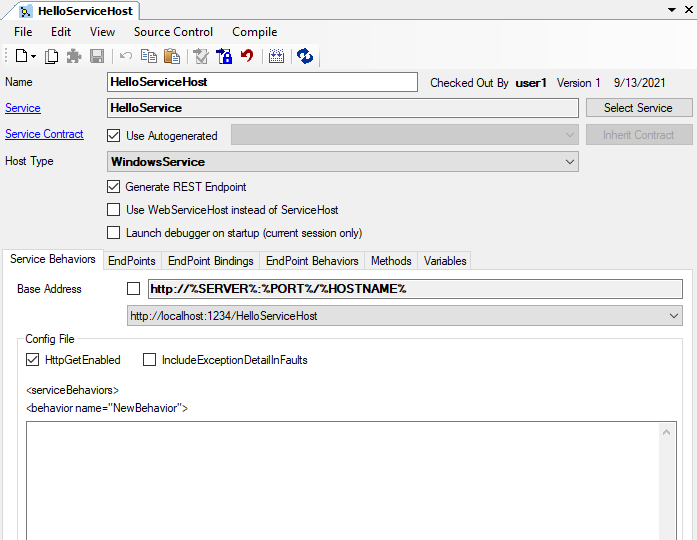Click the '<serviceBehaviors>' text
The height and width of the screenshot is (540, 697).
tap(72, 390)
